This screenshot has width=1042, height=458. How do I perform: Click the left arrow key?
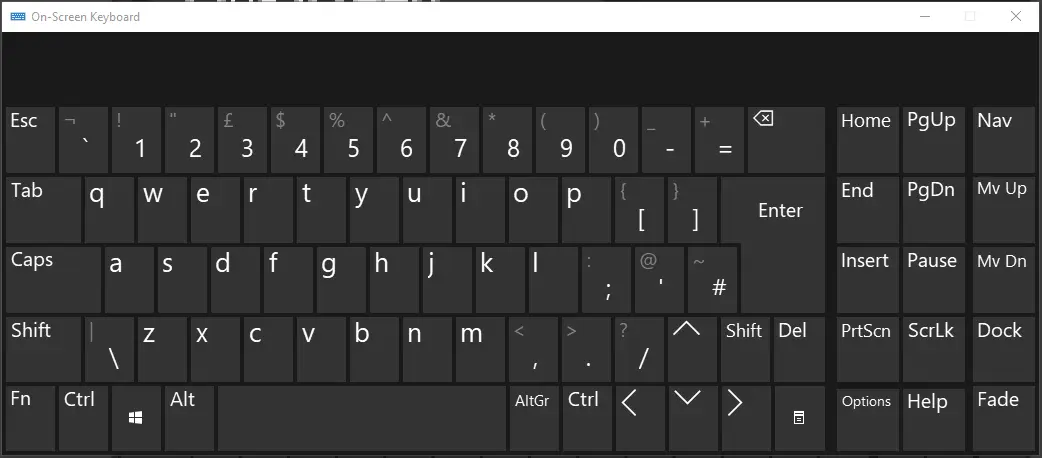[640, 418]
